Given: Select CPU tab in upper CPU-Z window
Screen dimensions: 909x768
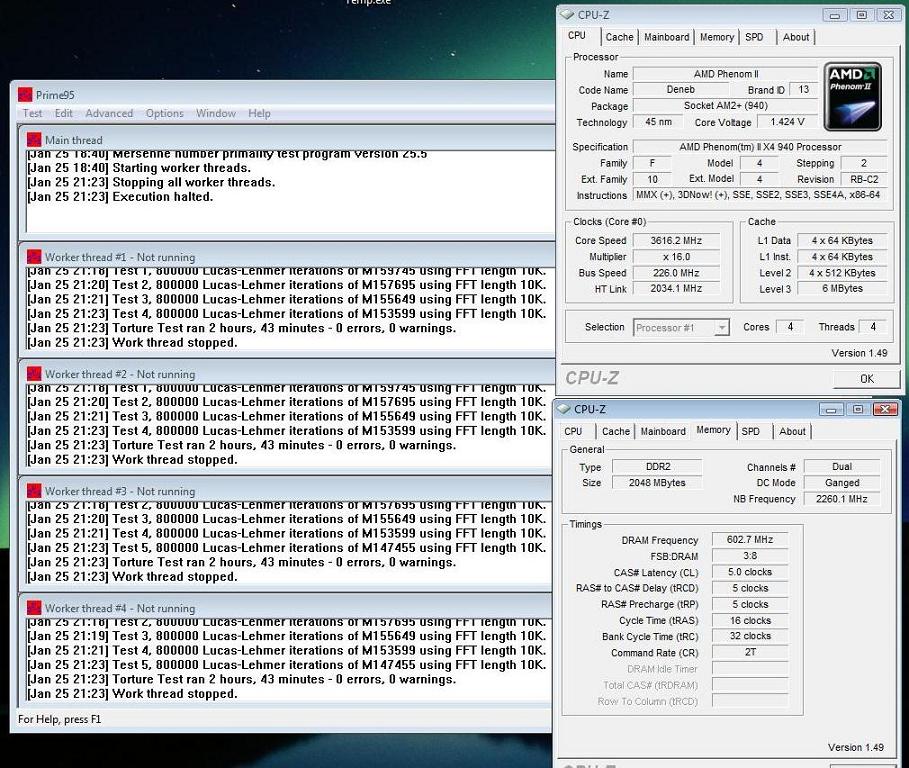Looking at the screenshot, I should (577, 35).
